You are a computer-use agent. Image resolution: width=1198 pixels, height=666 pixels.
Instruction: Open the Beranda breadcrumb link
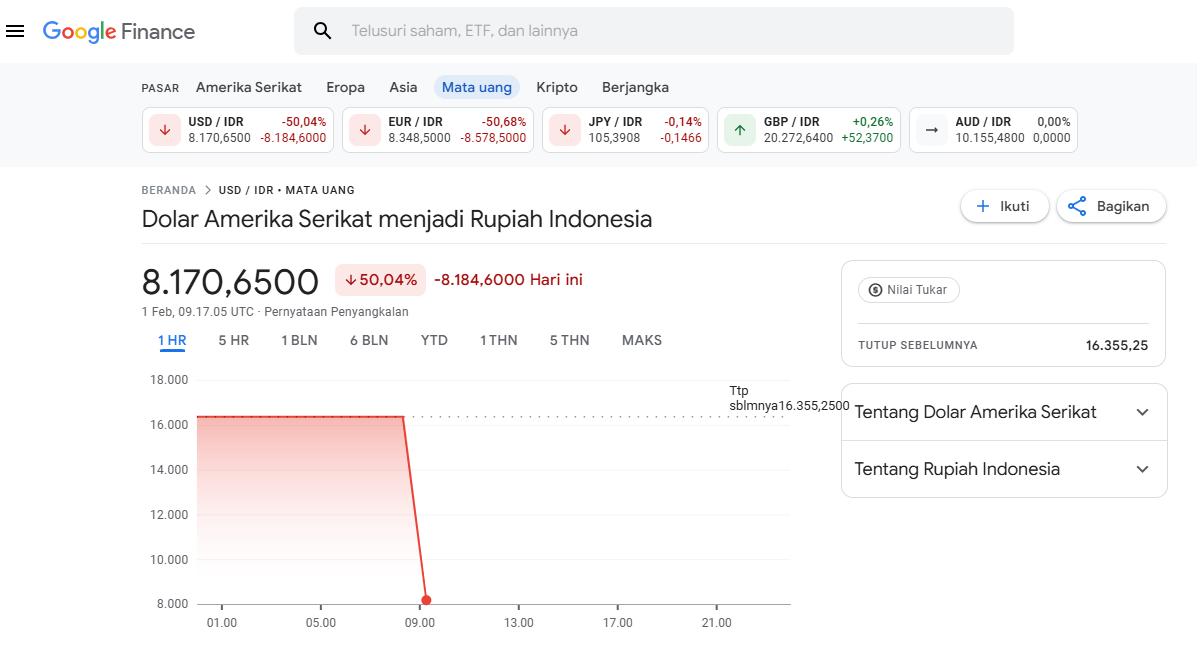[x=169, y=190]
